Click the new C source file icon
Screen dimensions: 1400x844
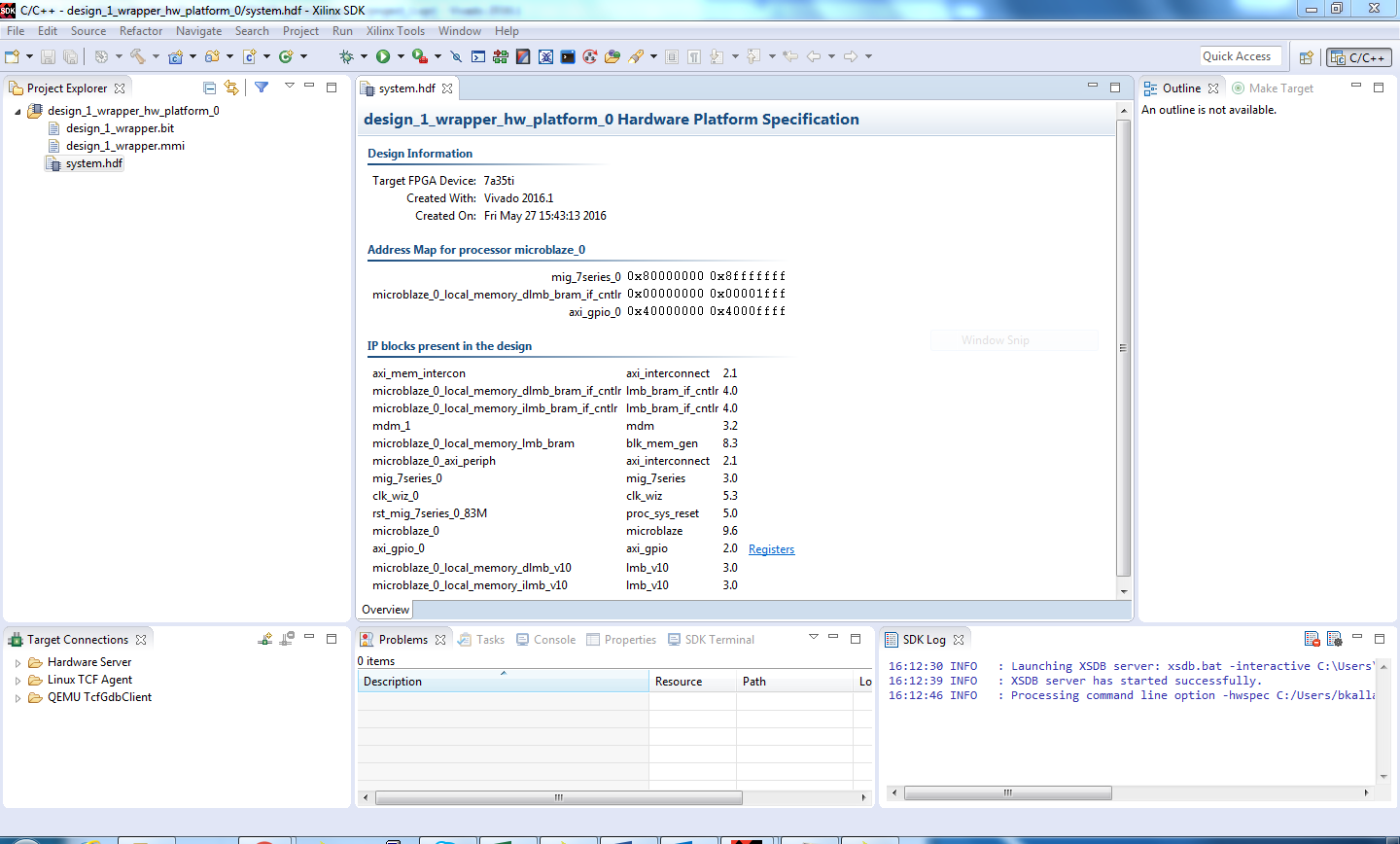click(x=249, y=56)
